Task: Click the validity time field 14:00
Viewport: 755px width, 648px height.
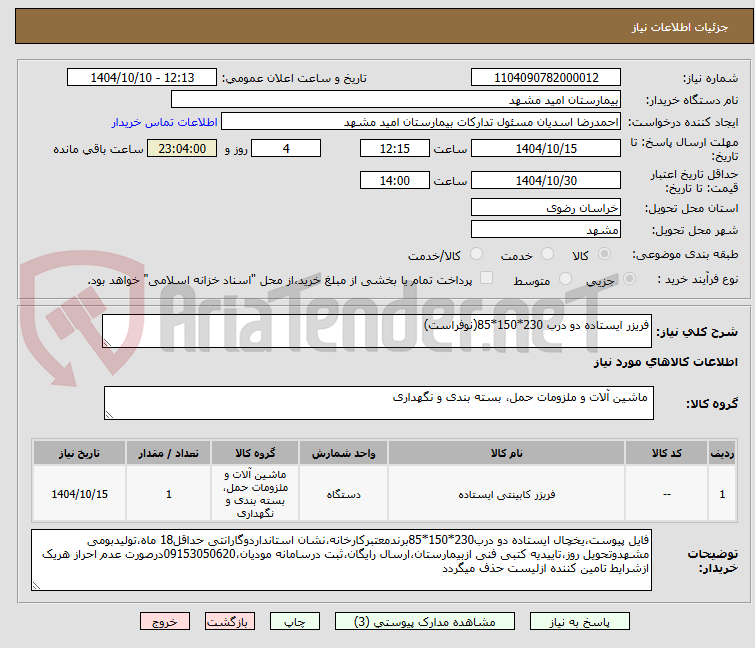Action: (x=395, y=181)
